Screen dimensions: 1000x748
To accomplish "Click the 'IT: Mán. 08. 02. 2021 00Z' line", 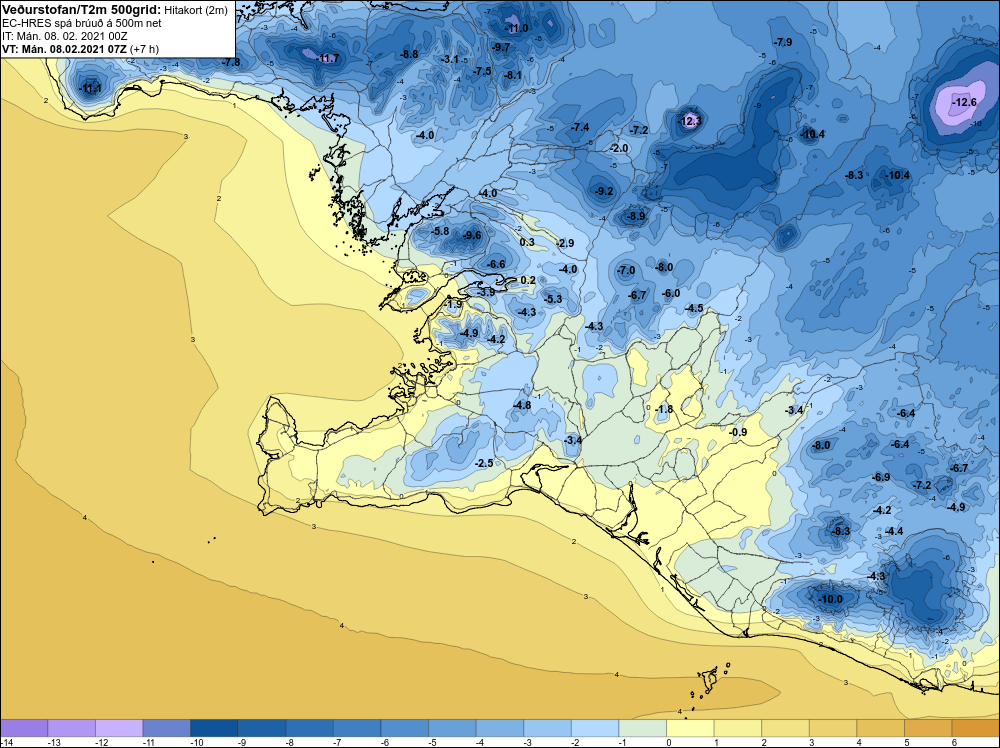I will [64, 36].
